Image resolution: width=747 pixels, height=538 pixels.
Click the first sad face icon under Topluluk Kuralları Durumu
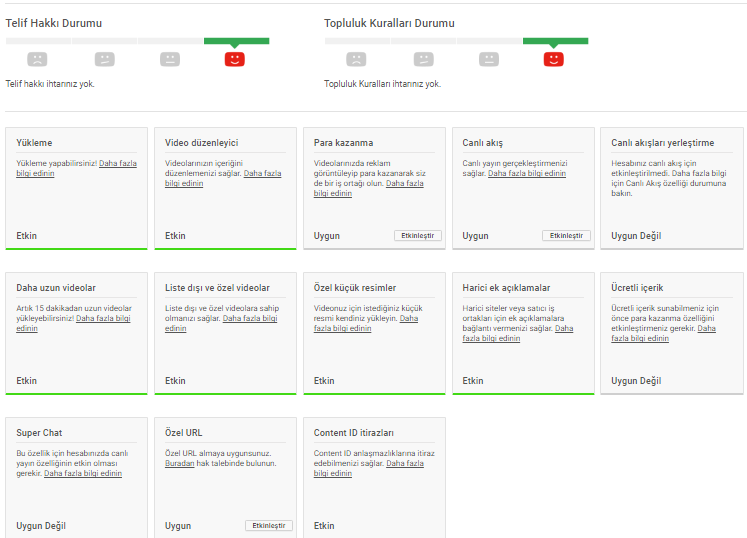(x=356, y=59)
